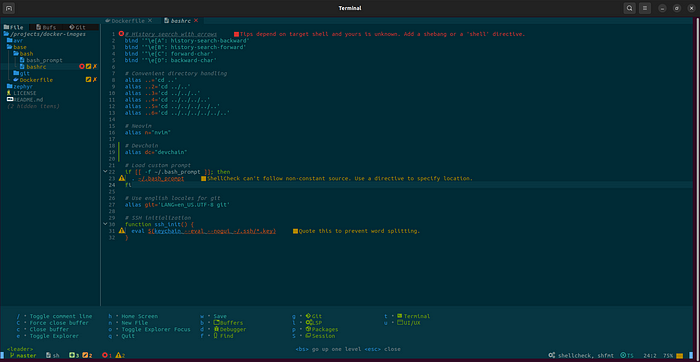Viewport: 700px width, 362px height.
Task: Switch to the Dockerfile buffer tab
Action: pos(125,21)
